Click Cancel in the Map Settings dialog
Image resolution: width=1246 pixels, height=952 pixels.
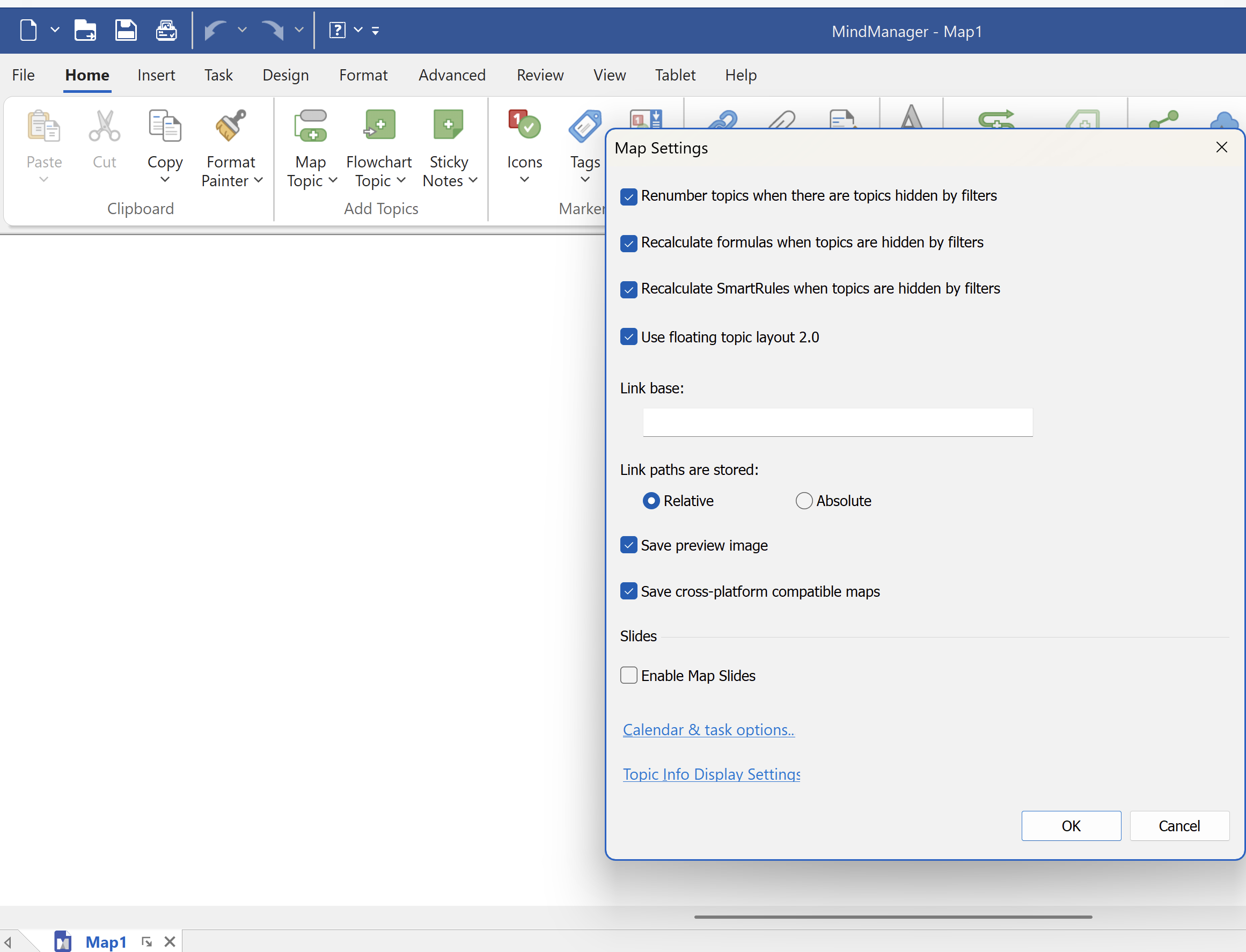[x=1179, y=826]
